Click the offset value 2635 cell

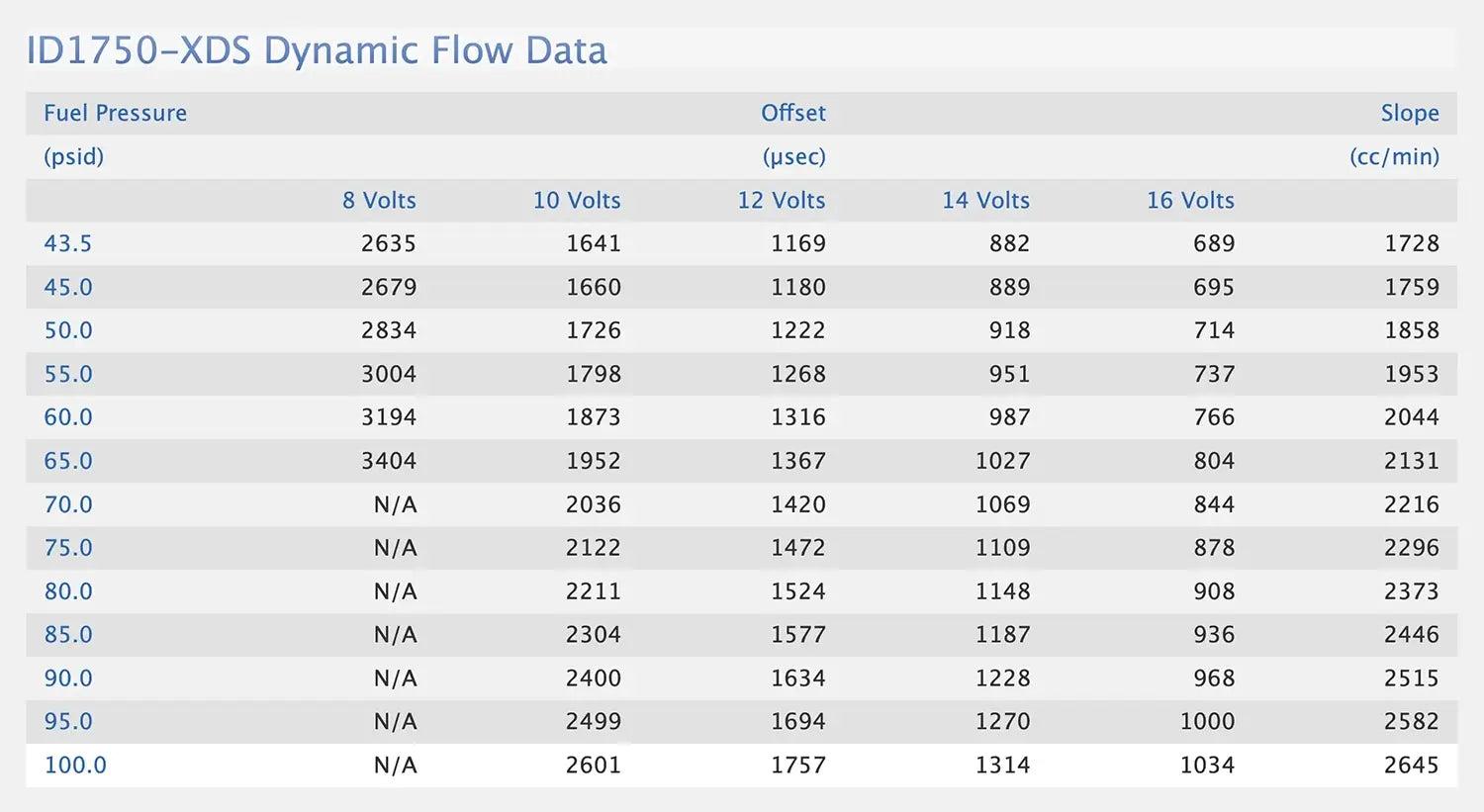388,243
